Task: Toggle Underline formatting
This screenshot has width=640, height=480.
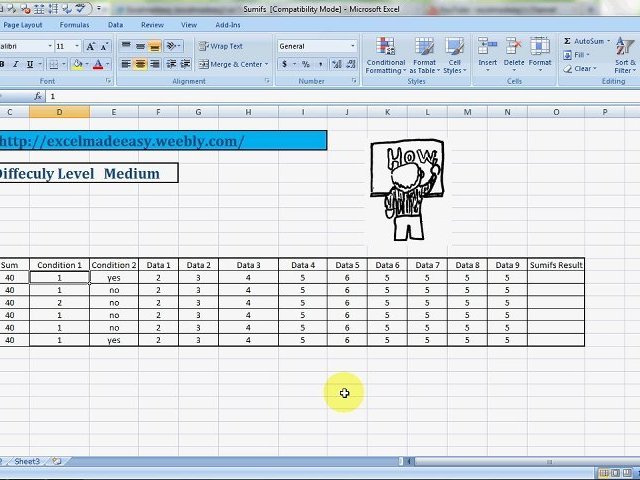Action: point(30,64)
